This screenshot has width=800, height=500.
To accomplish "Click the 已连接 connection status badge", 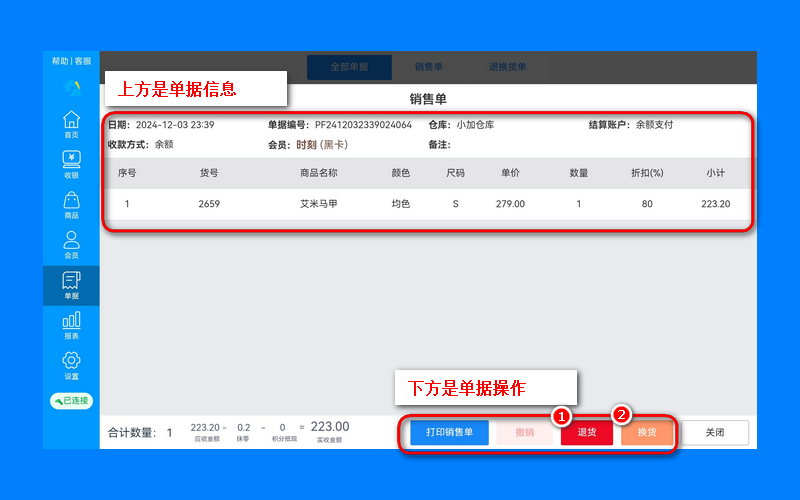I will coord(71,401).
